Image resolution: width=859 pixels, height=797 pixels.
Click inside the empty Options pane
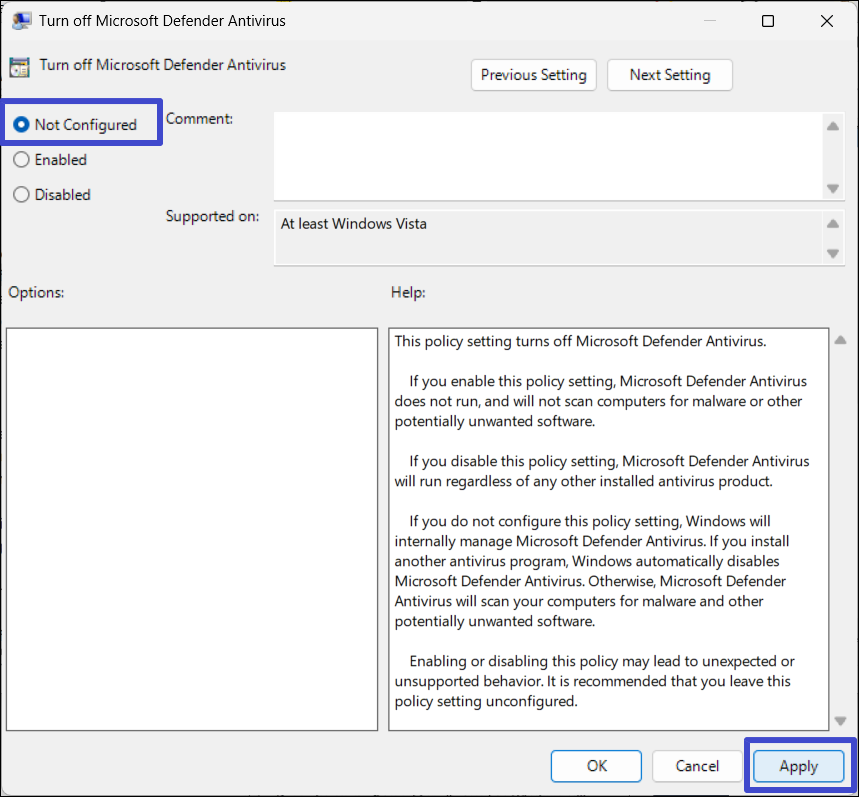click(192, 529)
